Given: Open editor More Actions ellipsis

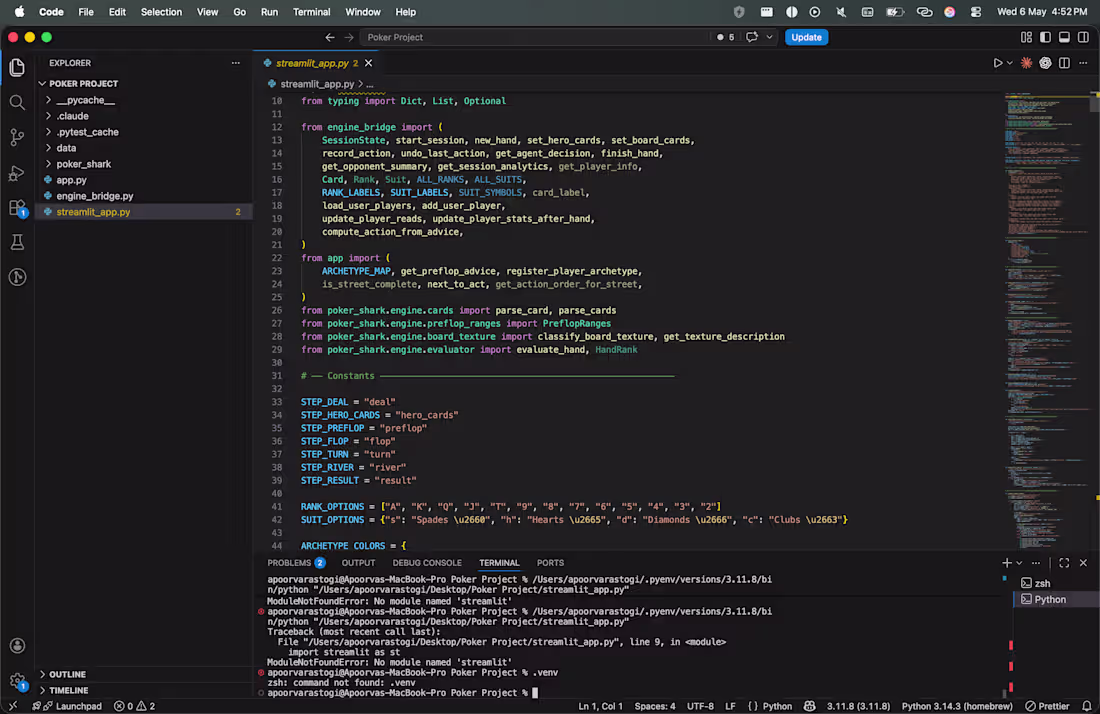Looking at the screenshot, I should tap(1083, 63).
